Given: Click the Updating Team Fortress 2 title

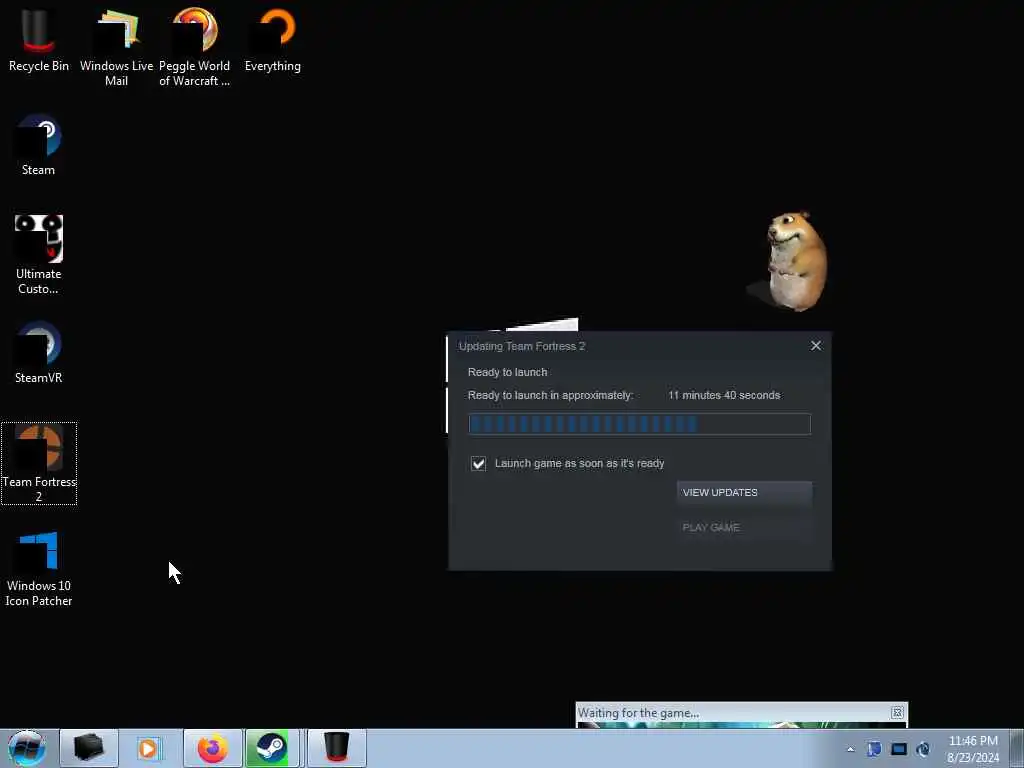Looking at the screenshot, I should click(522, 346).
